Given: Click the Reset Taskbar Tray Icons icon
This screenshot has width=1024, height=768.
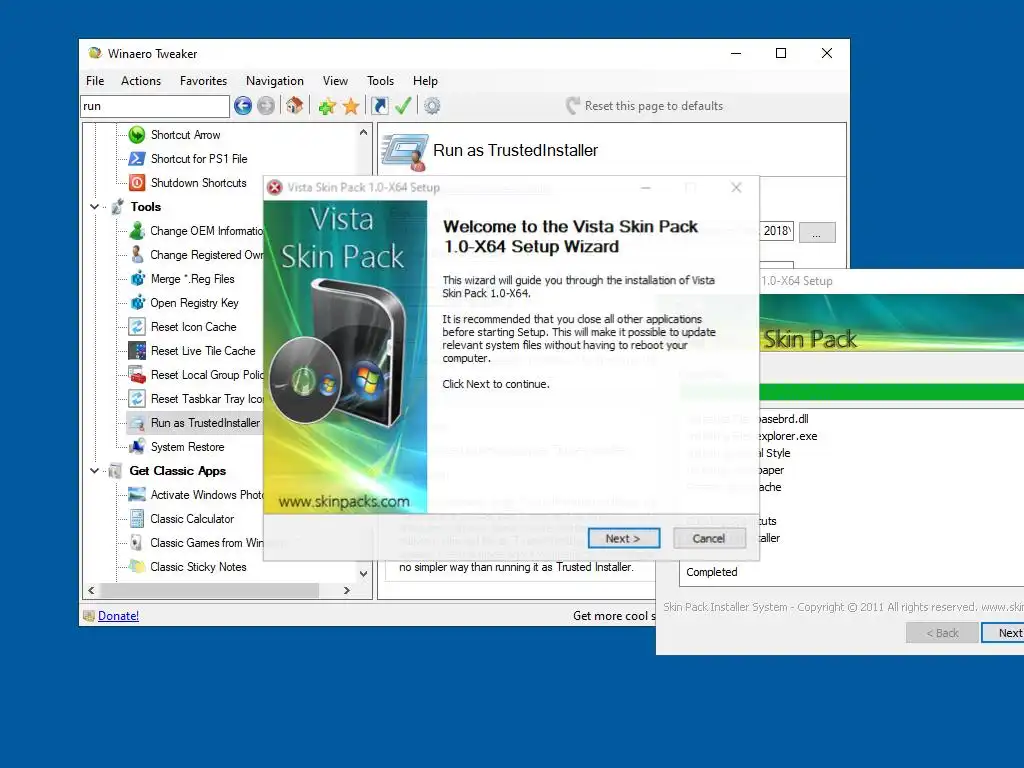Looking at the screenshot, I should click(x=136, y=398).
